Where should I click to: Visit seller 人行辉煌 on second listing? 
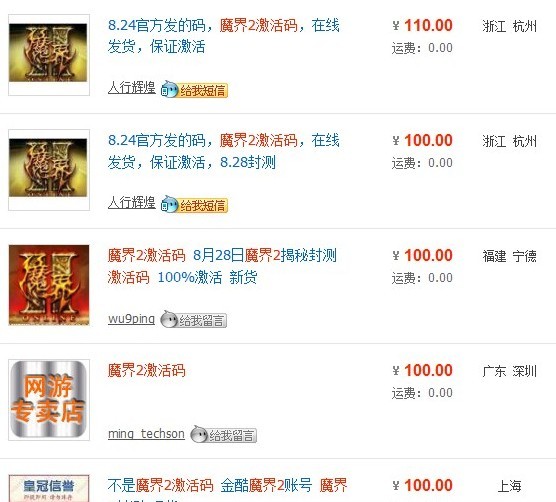pyautogui.click(x=132, y=202)
